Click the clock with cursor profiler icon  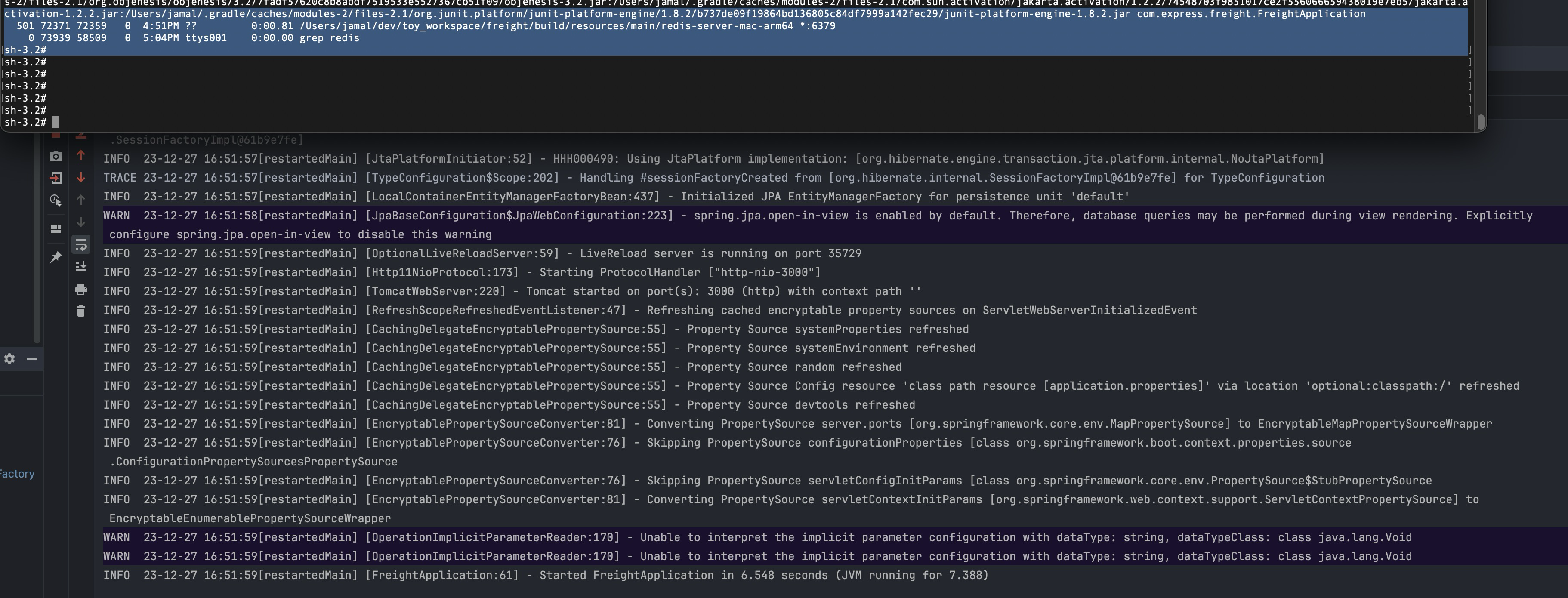coord(56,200)
